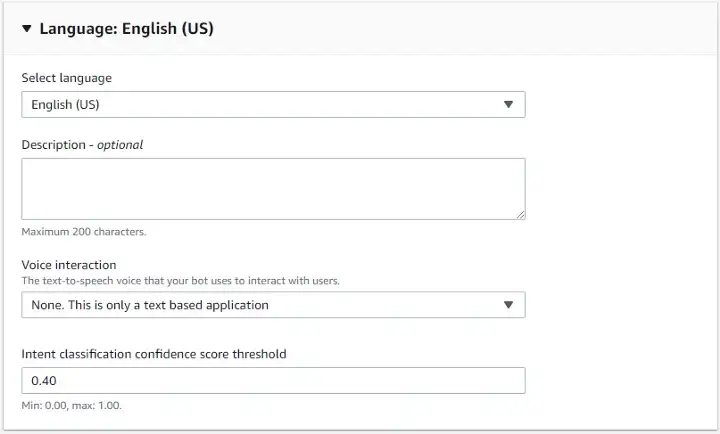Click the Description box resize handle
This screenshot has height=434, width=720.
520,214
